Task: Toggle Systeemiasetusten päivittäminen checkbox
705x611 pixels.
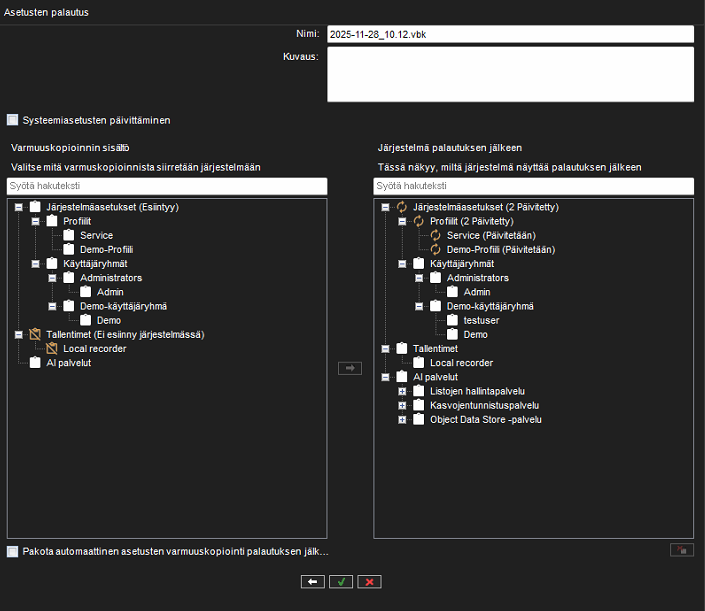Action: pos(13,120)
